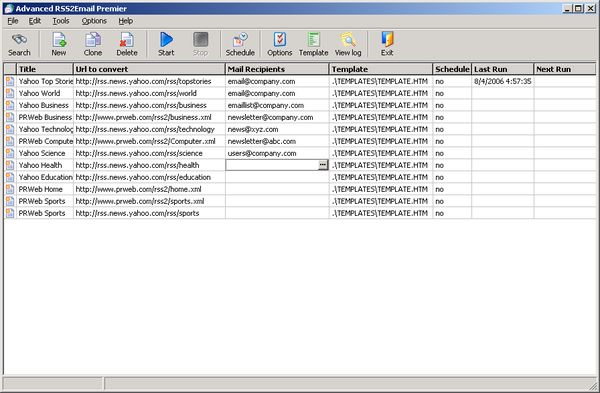Click the empty Mail Recipients cell for PRWeb Home
Image resolution: width=600 pixels, height=393 pixels.
[x=277, y=189]
